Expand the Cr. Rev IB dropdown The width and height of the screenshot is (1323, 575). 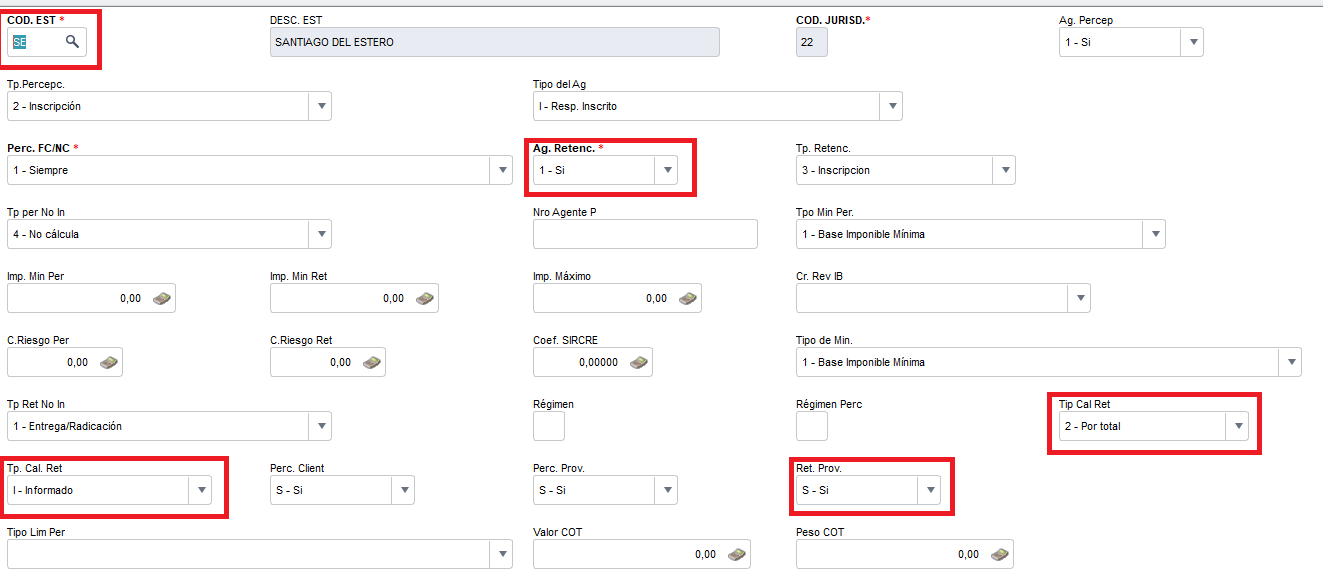click(x=1079, y=298)
